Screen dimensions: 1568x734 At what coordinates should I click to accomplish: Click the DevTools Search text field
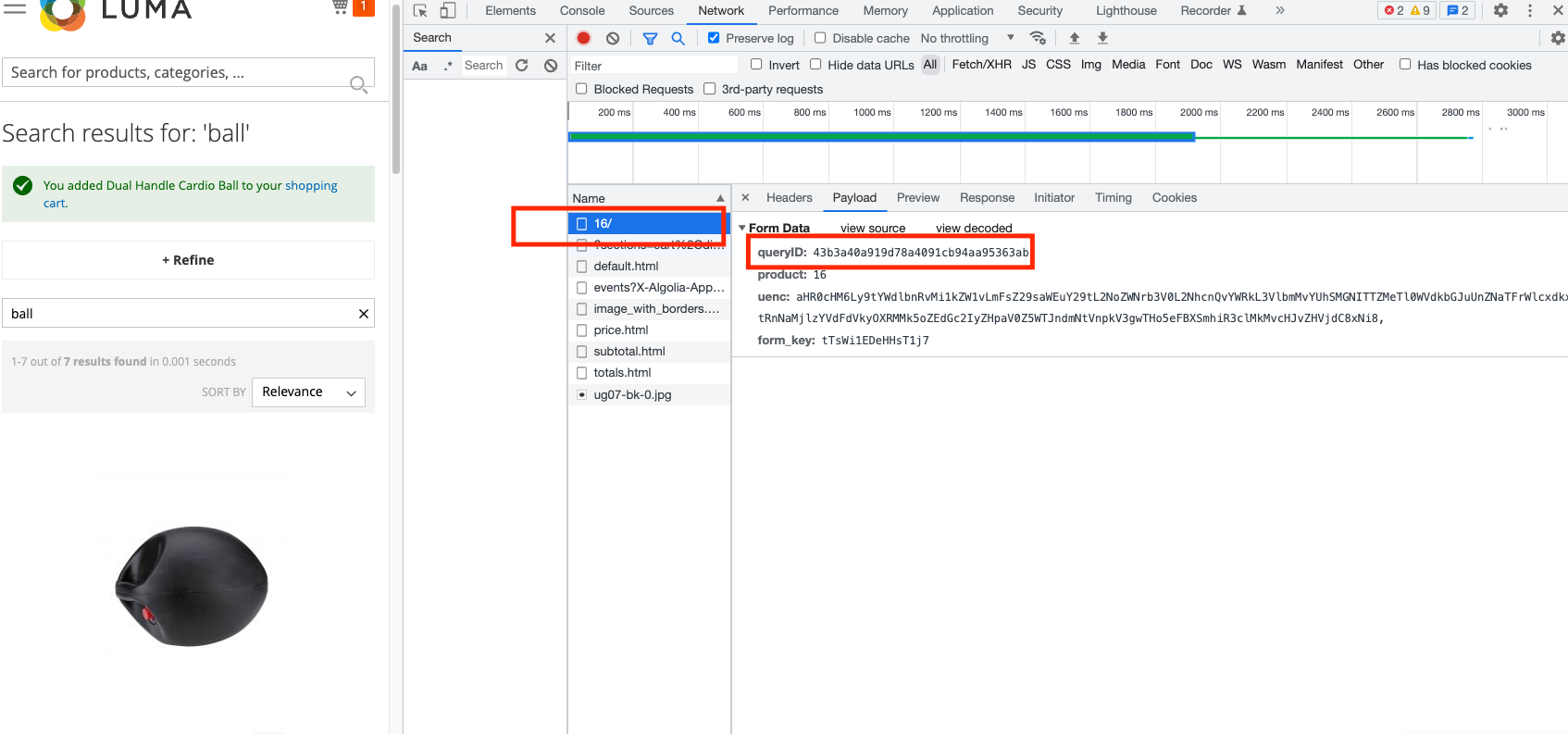[484, 66]
